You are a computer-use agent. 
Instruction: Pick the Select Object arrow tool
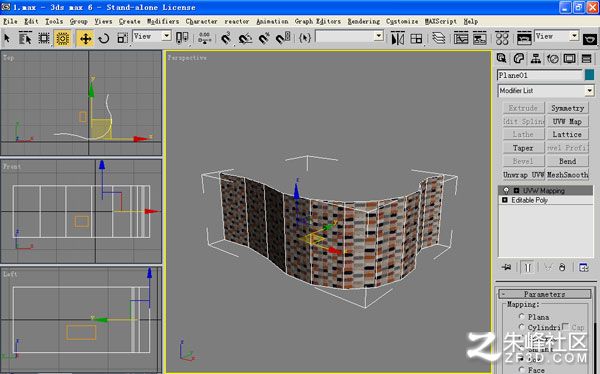pyautogui.click(x=7, y=38)
